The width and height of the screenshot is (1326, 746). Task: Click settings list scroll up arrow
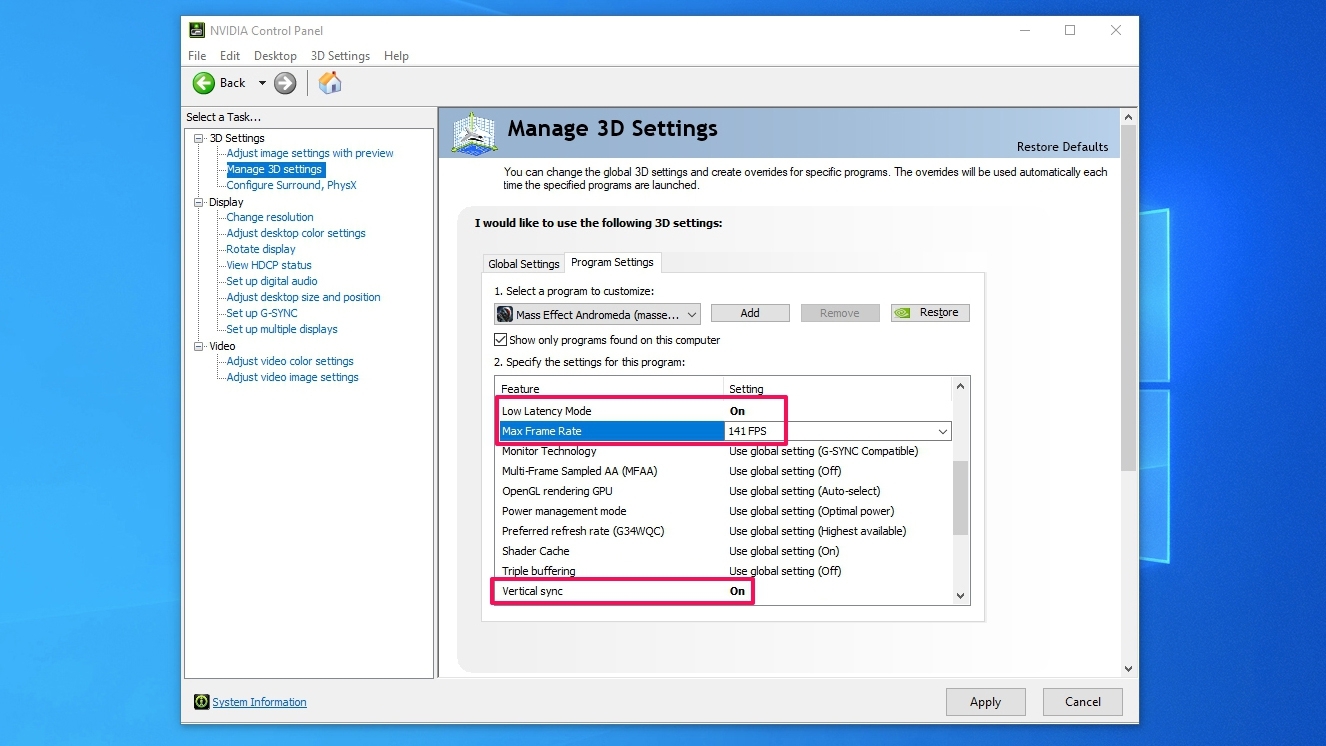coord(961,386)
